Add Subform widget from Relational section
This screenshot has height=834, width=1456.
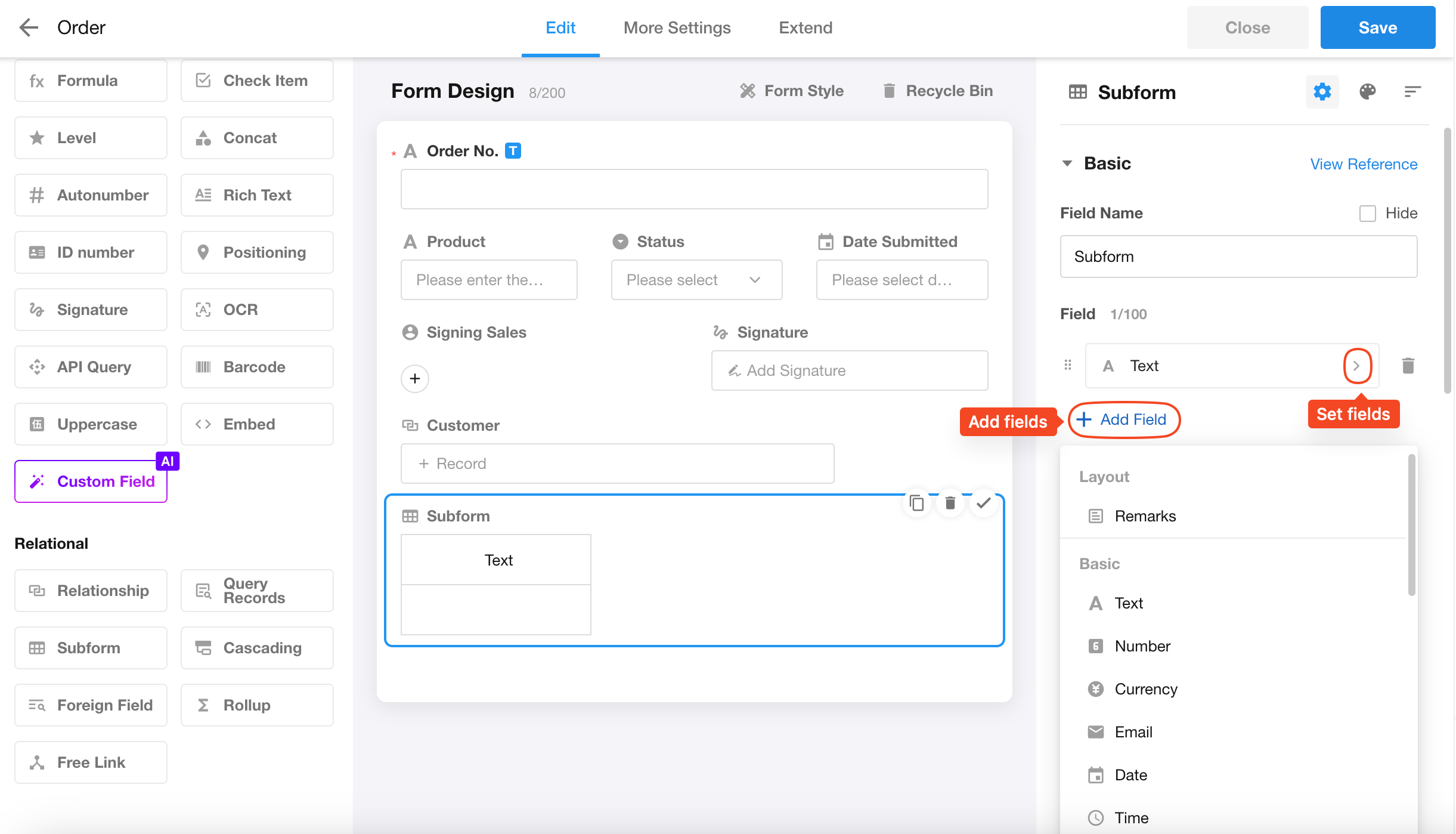pos(91,648)
